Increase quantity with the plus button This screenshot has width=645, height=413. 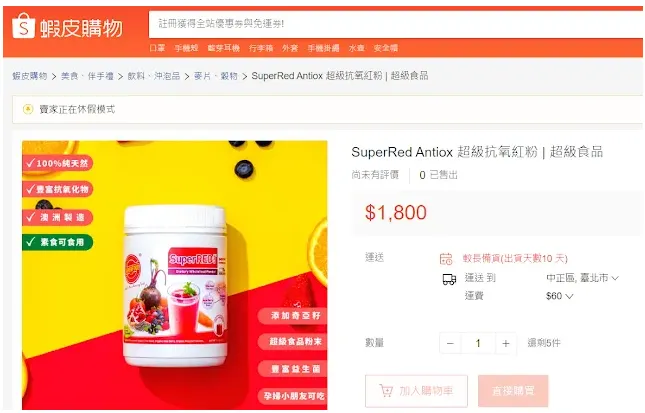click(506, 343)
